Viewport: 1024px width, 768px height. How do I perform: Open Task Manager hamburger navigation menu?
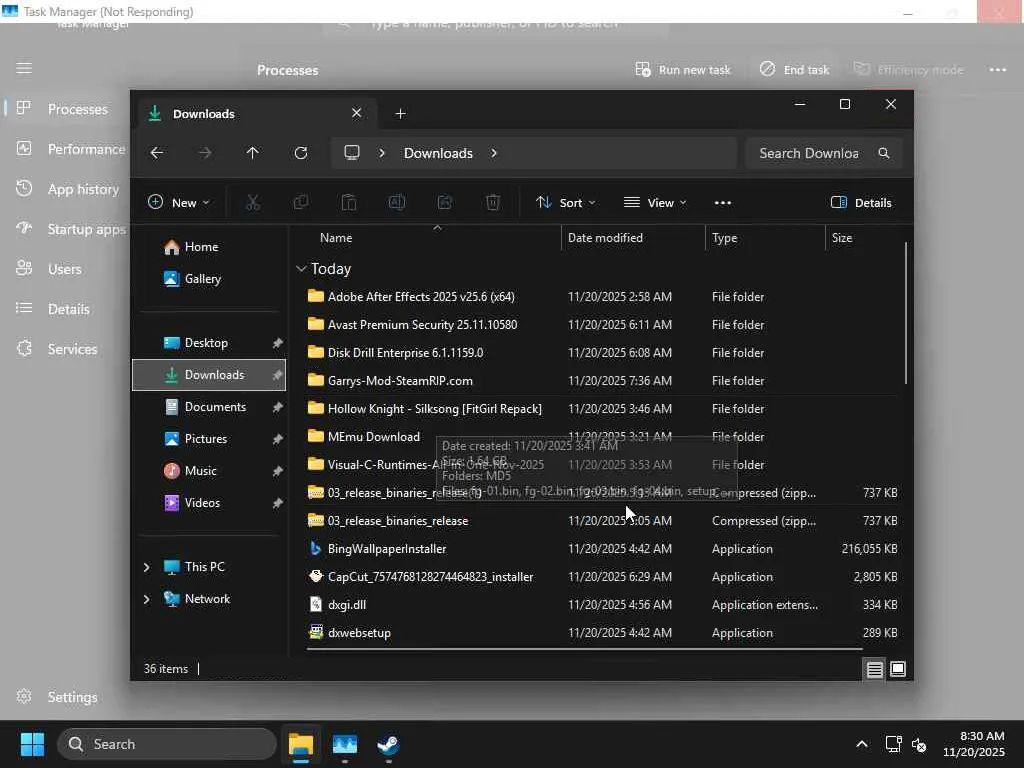(24, 69)
